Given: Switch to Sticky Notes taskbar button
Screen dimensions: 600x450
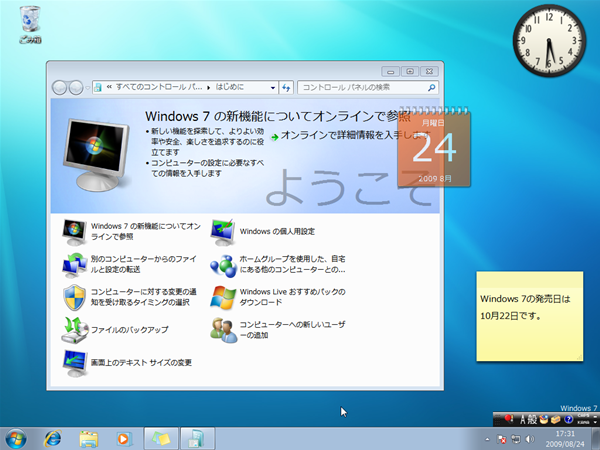Looking at the screenshot, I should tap(161, 439).
